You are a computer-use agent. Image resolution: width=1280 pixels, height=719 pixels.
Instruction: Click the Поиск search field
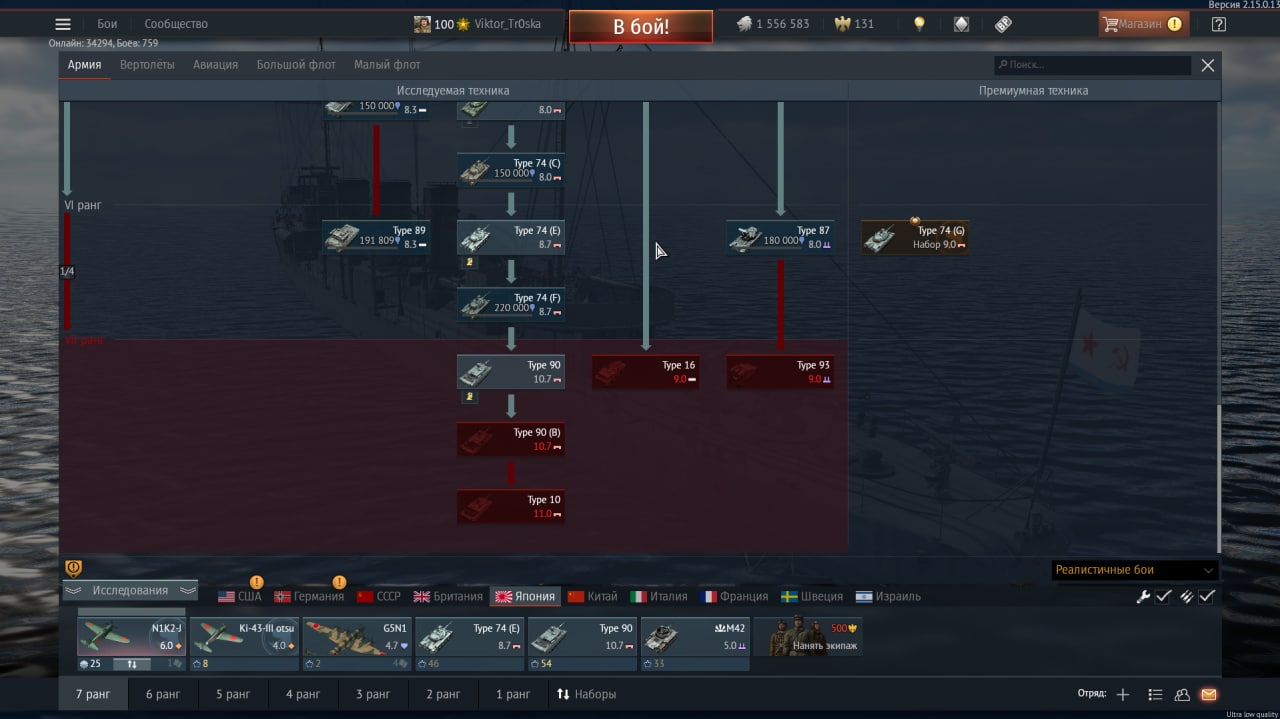pos(1092,65)
